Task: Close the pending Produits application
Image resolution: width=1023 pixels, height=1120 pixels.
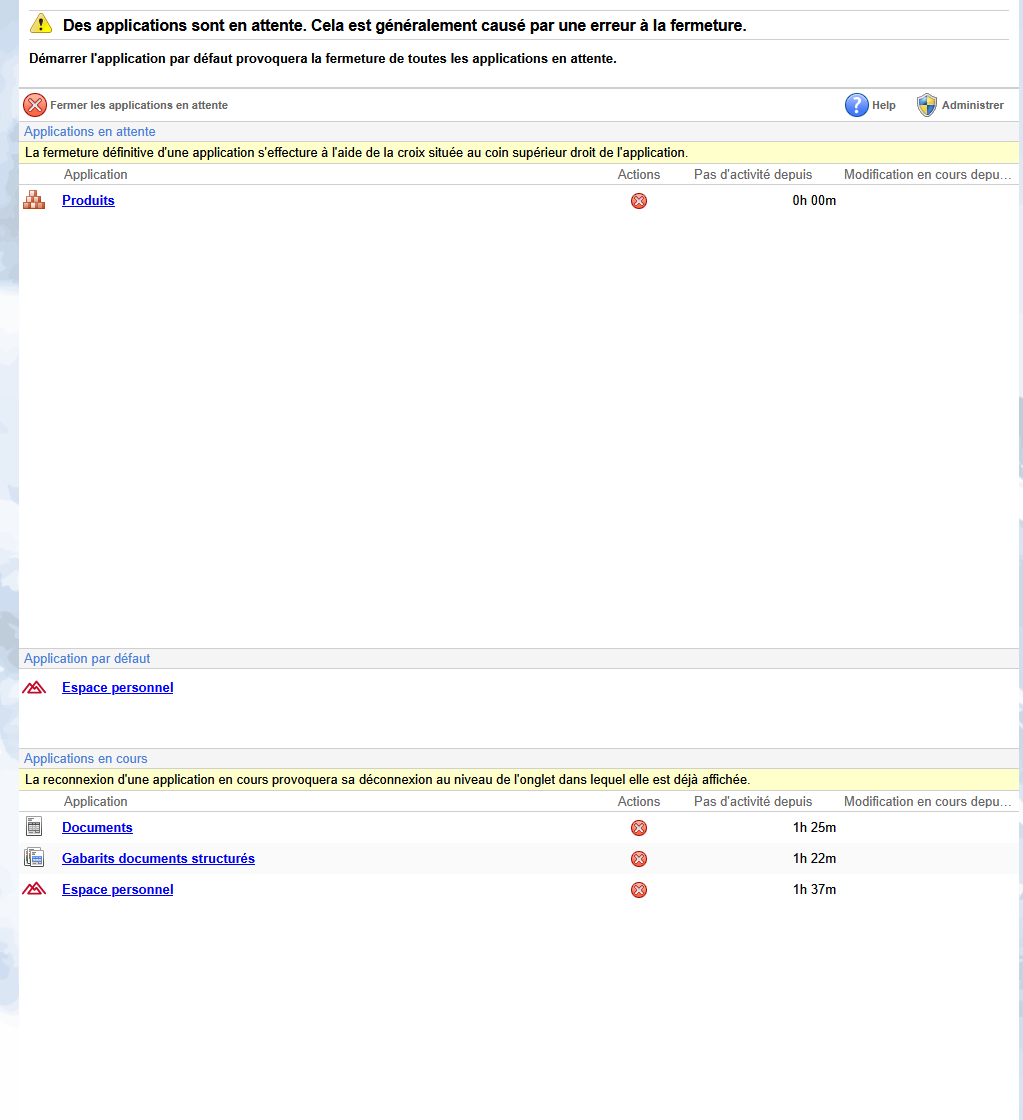Action: (639, 201)
